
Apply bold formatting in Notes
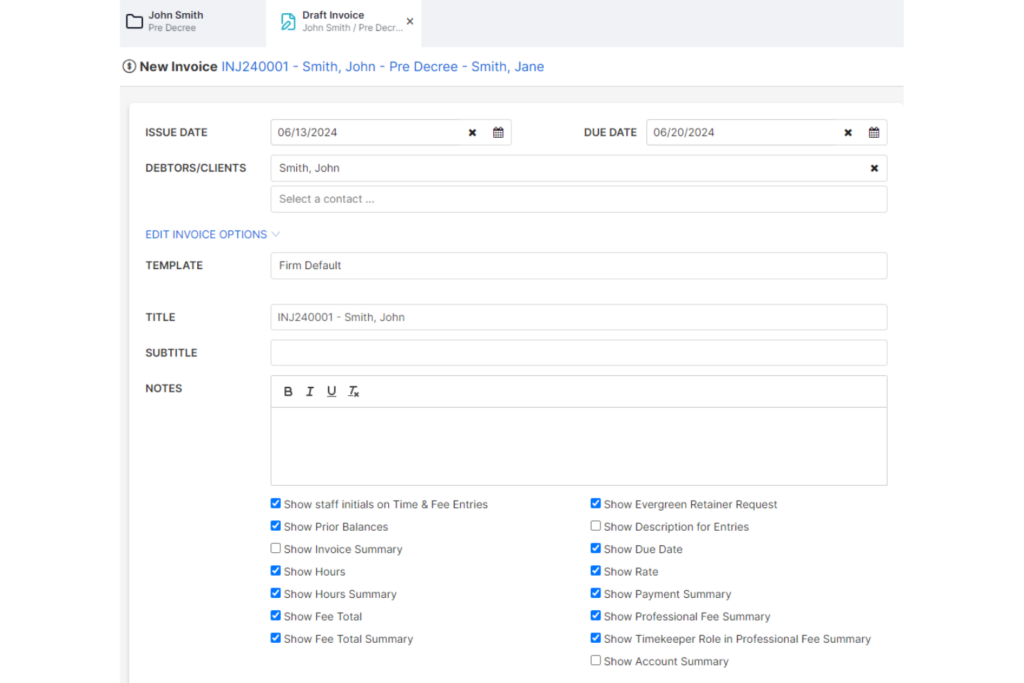(x=288, y=391)
